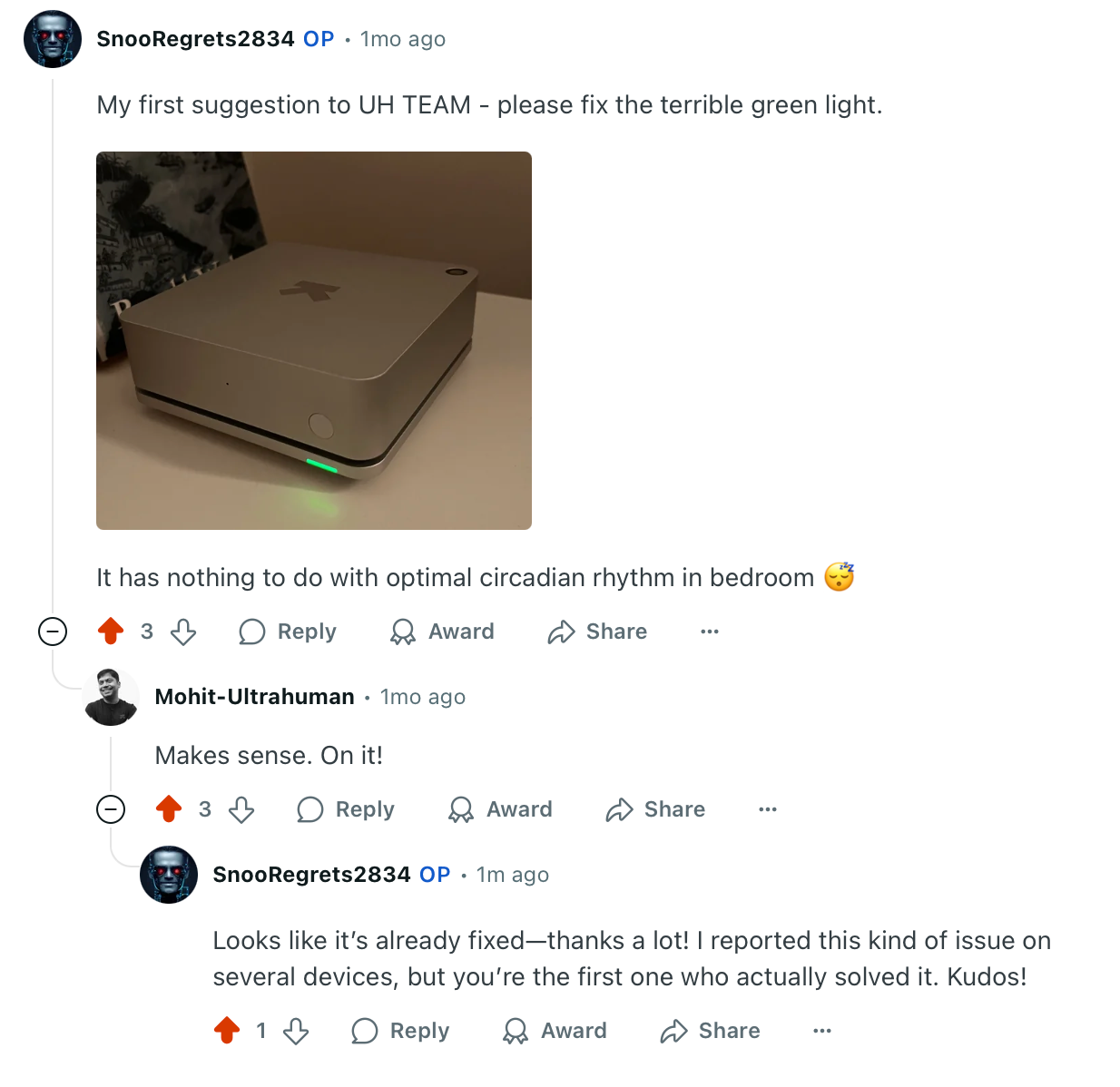1120x1087 pixels.
Task: Open Mohit-Ultrahuman's profile picture
Action: coord(111,697)
